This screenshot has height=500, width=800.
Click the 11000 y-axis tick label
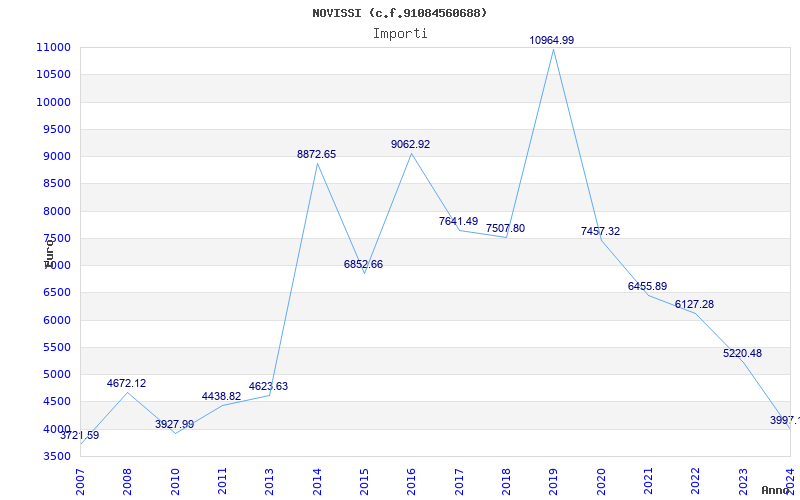53,47
